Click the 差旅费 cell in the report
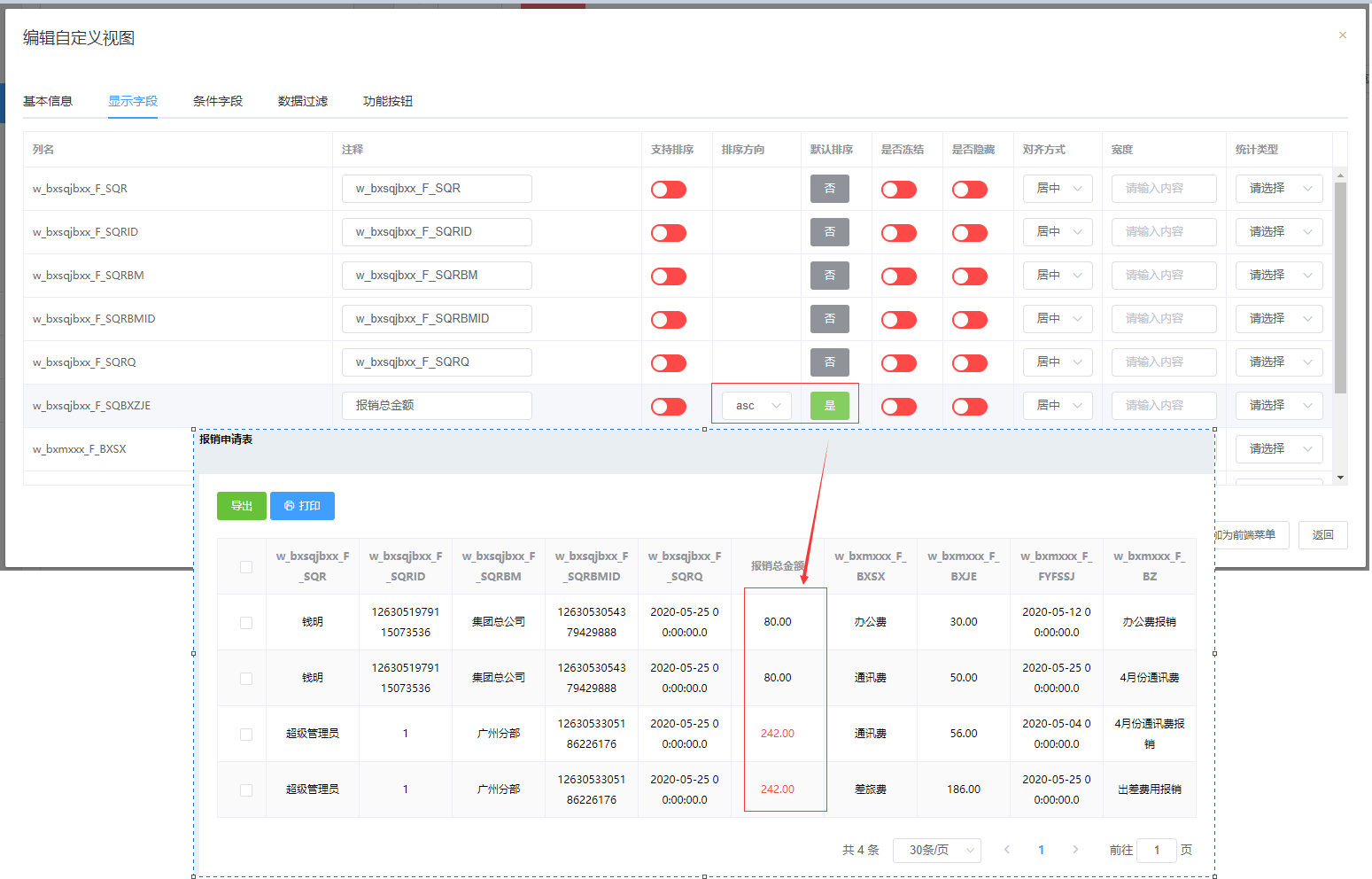Screen dimensions: 1372x879 click(871, 790)
